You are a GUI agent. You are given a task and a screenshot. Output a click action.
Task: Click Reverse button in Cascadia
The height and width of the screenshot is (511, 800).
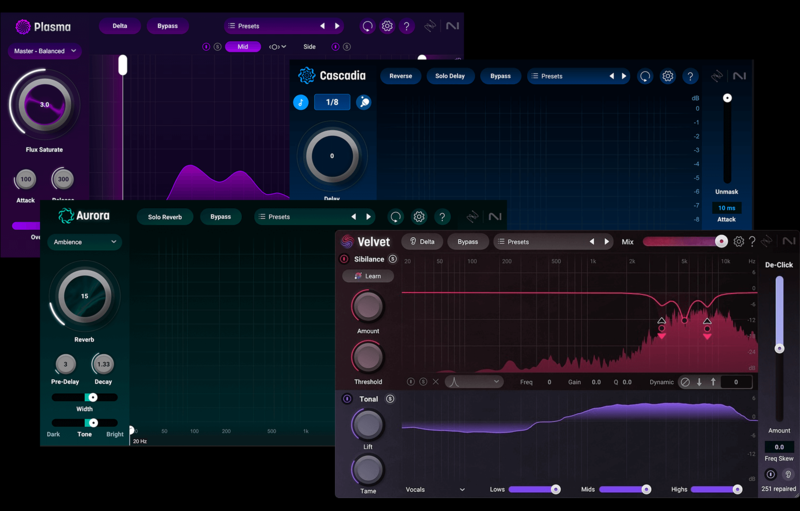[x=401, y=76]
